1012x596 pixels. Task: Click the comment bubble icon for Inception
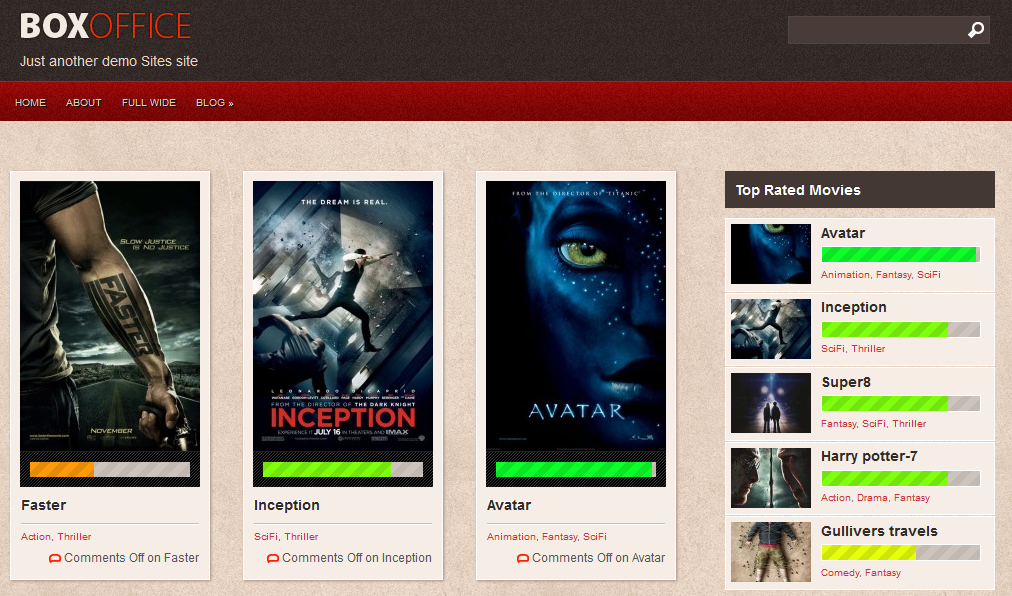(x=273, y=559)
